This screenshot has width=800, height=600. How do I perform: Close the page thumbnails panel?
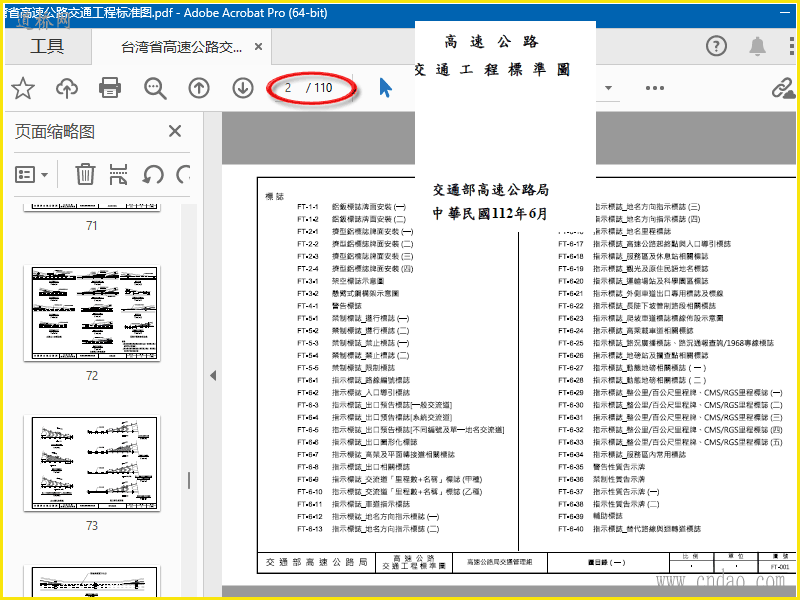pyautogui.click(x=174, y=131)
